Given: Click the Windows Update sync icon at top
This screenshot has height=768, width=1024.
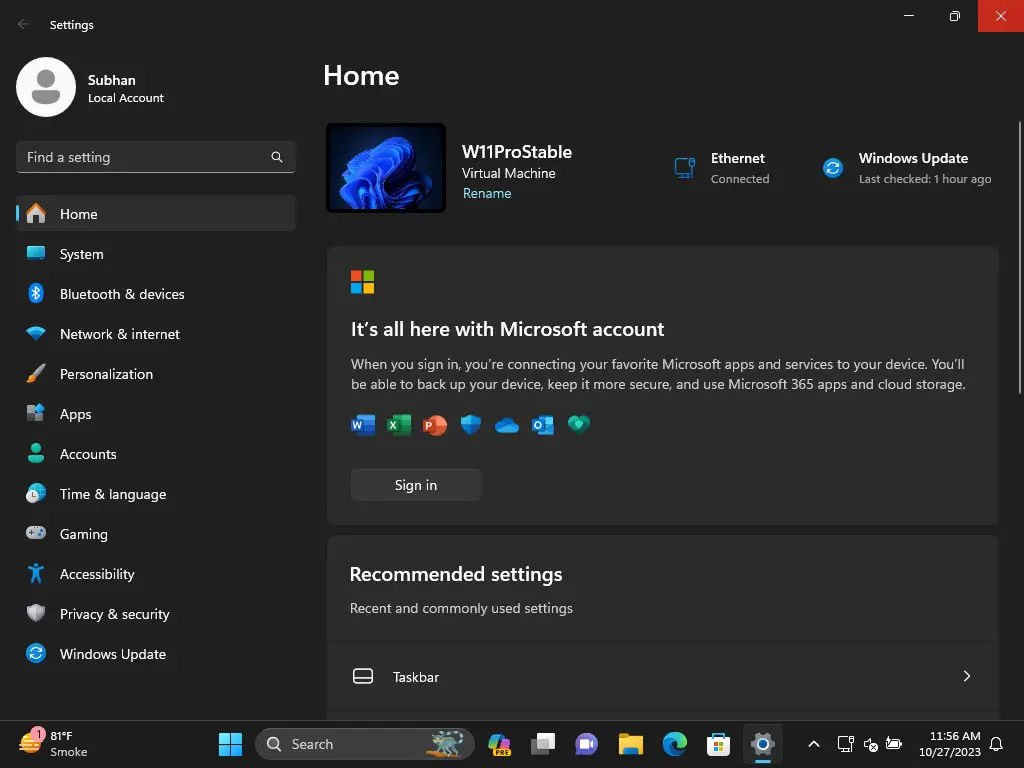Looking at the screenshot, I should pyautogui.click(x=833, y=168).
